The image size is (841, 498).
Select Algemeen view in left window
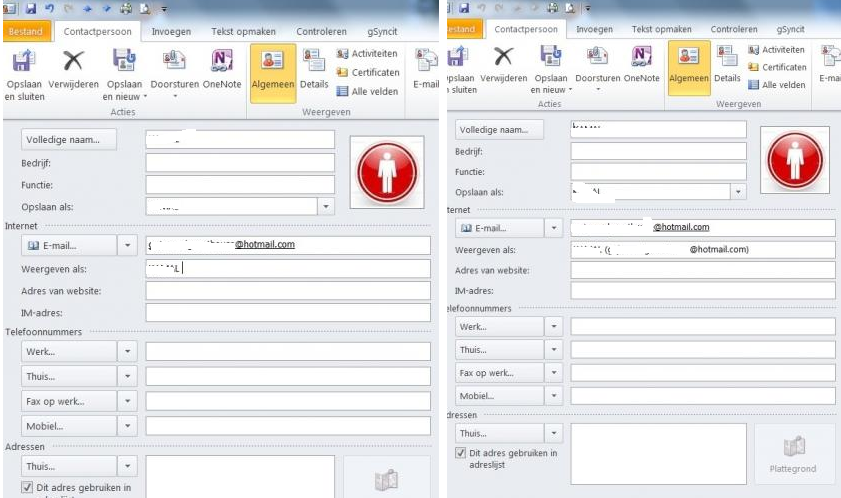273,73
